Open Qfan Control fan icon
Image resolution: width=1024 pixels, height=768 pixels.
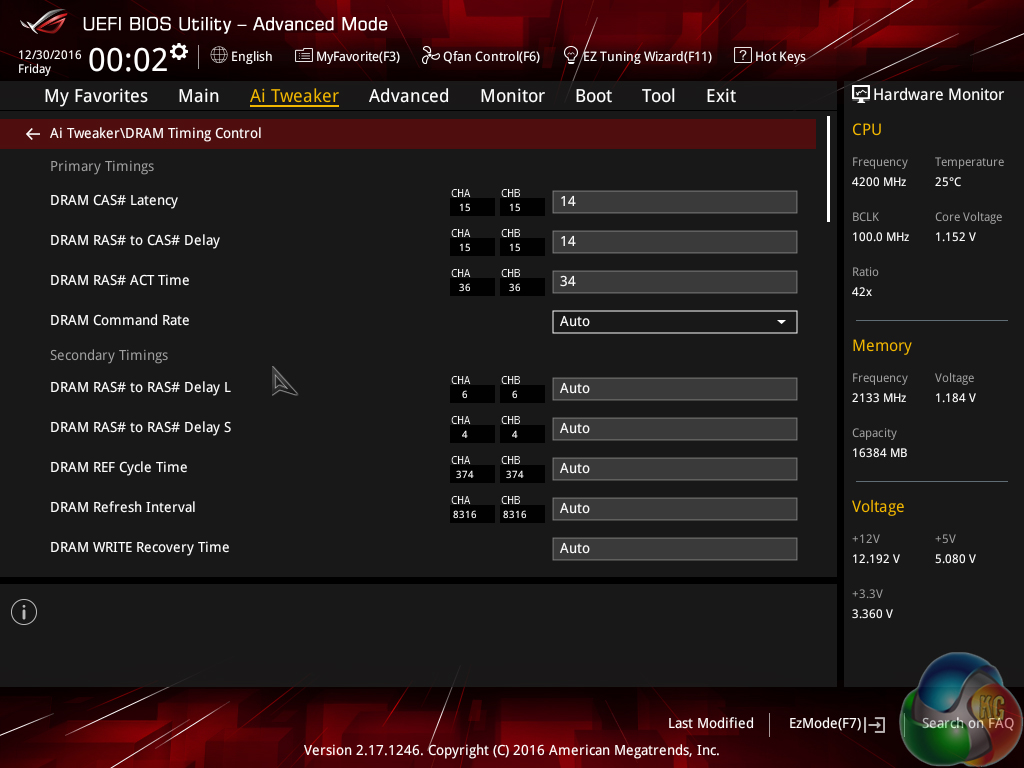tap(430, 56)
